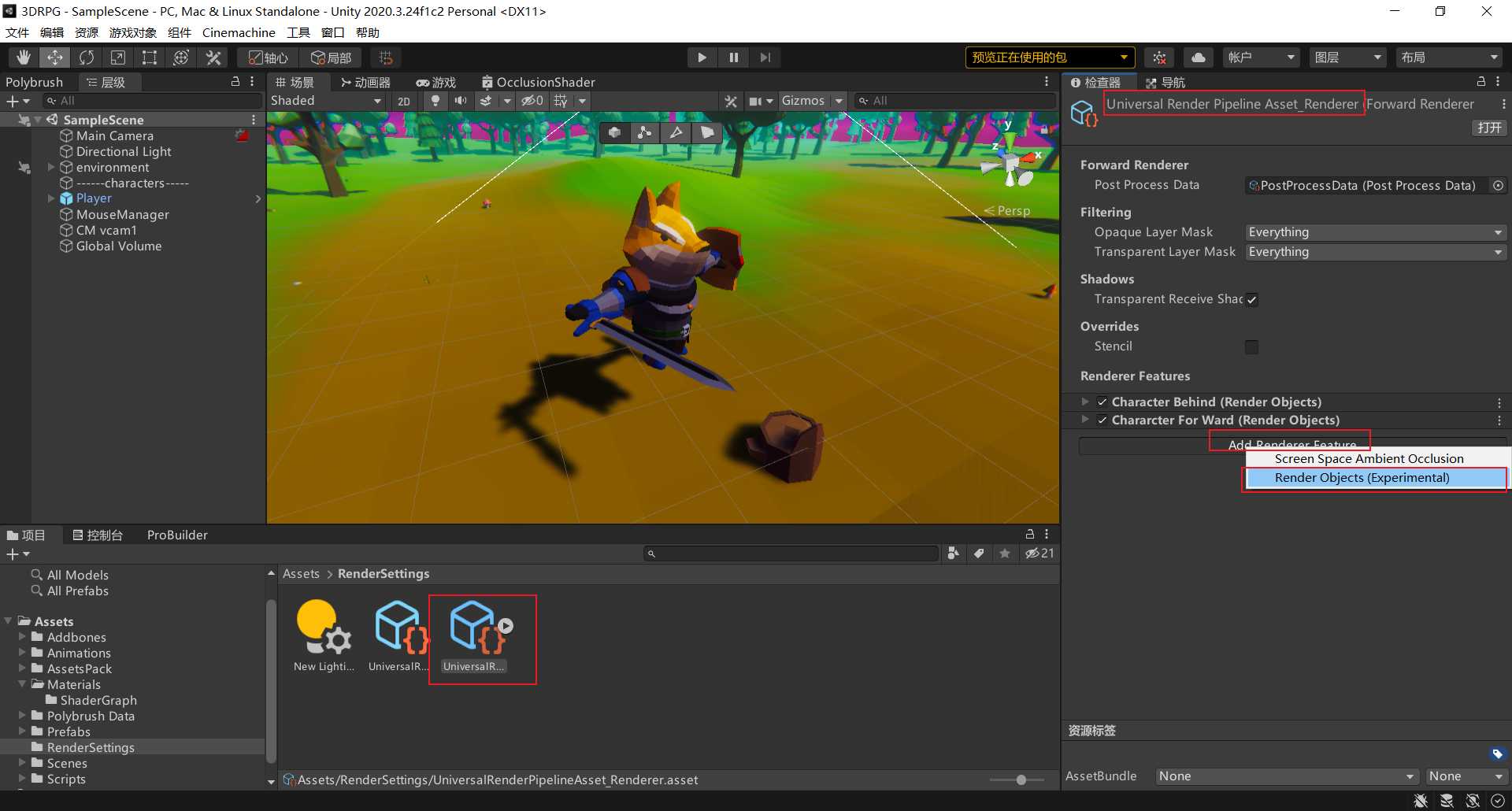Toggle 2D view mode
The height and width of the screenshot is (811, 1512).
pos(404,101)
